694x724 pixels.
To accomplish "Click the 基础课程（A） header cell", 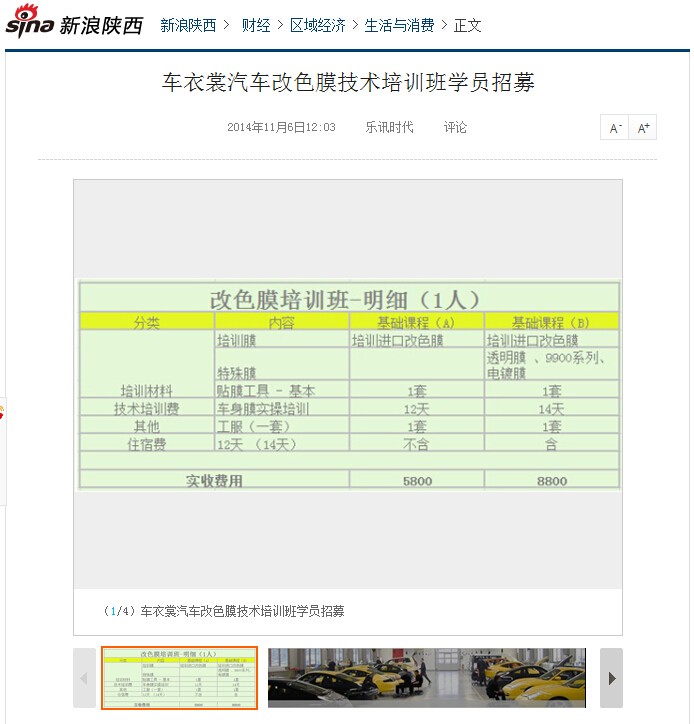I will (416, 322).
